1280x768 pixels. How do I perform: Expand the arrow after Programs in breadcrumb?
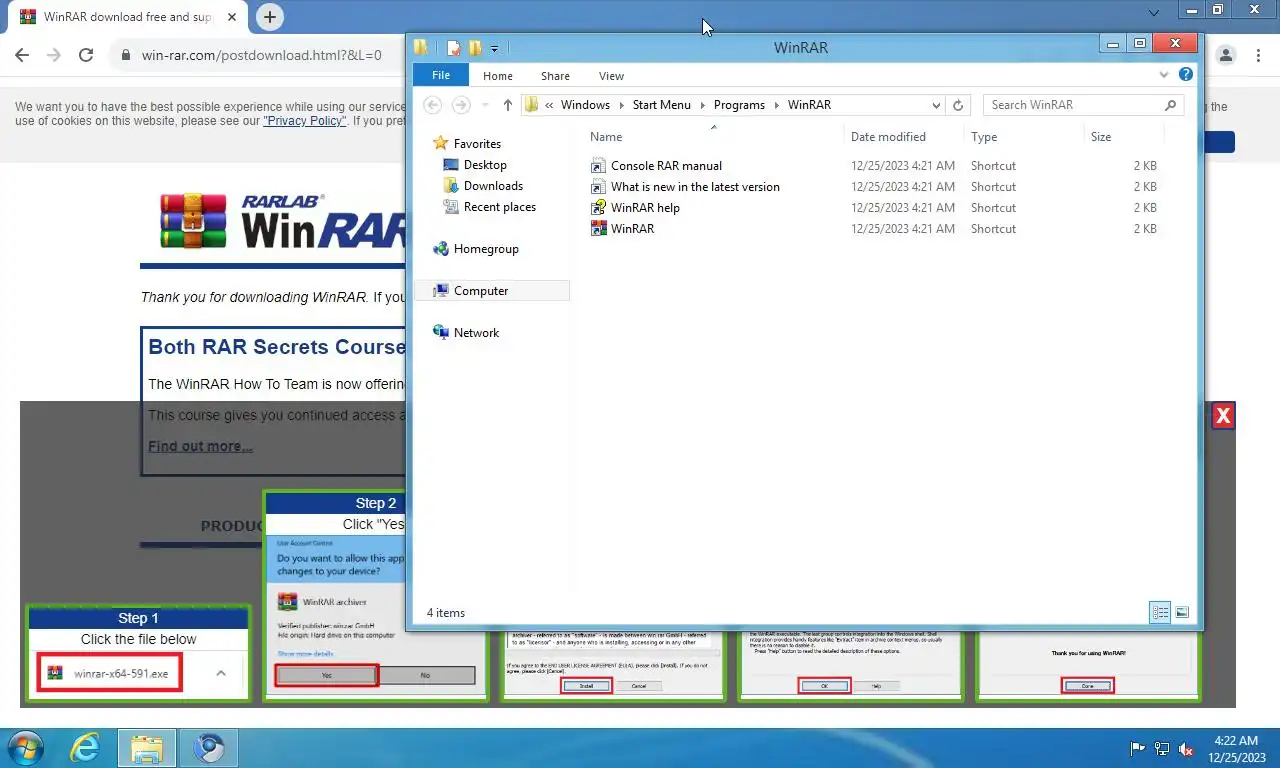[x=777, y=105]
